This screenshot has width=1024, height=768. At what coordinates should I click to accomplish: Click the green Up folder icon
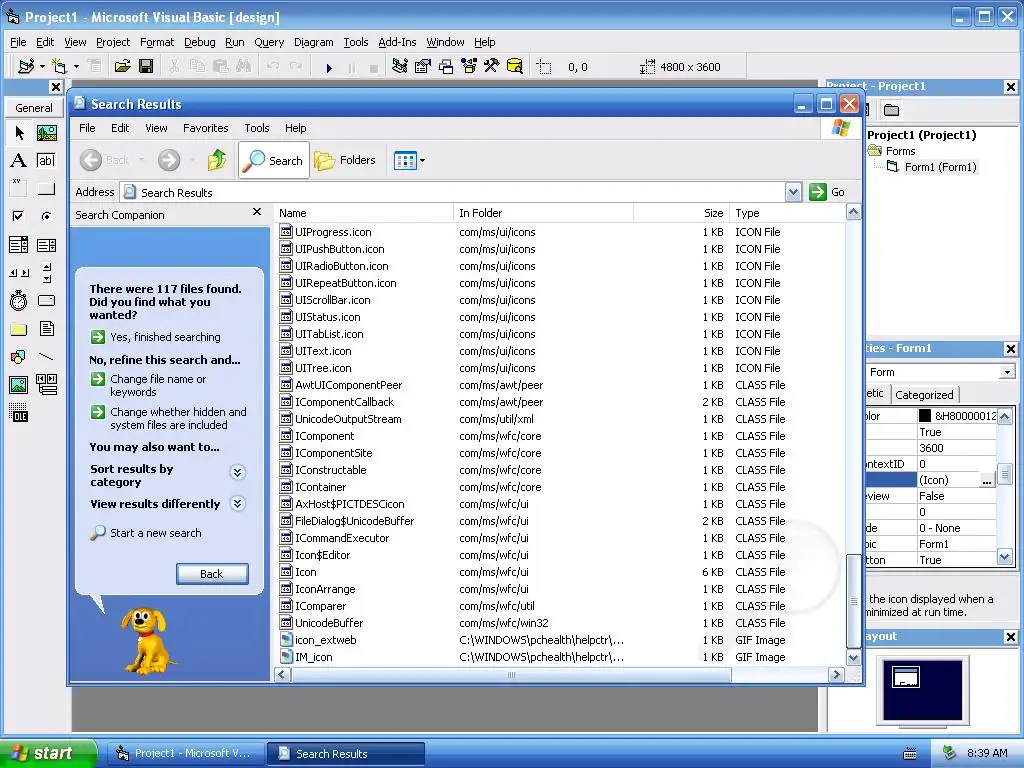217,160
